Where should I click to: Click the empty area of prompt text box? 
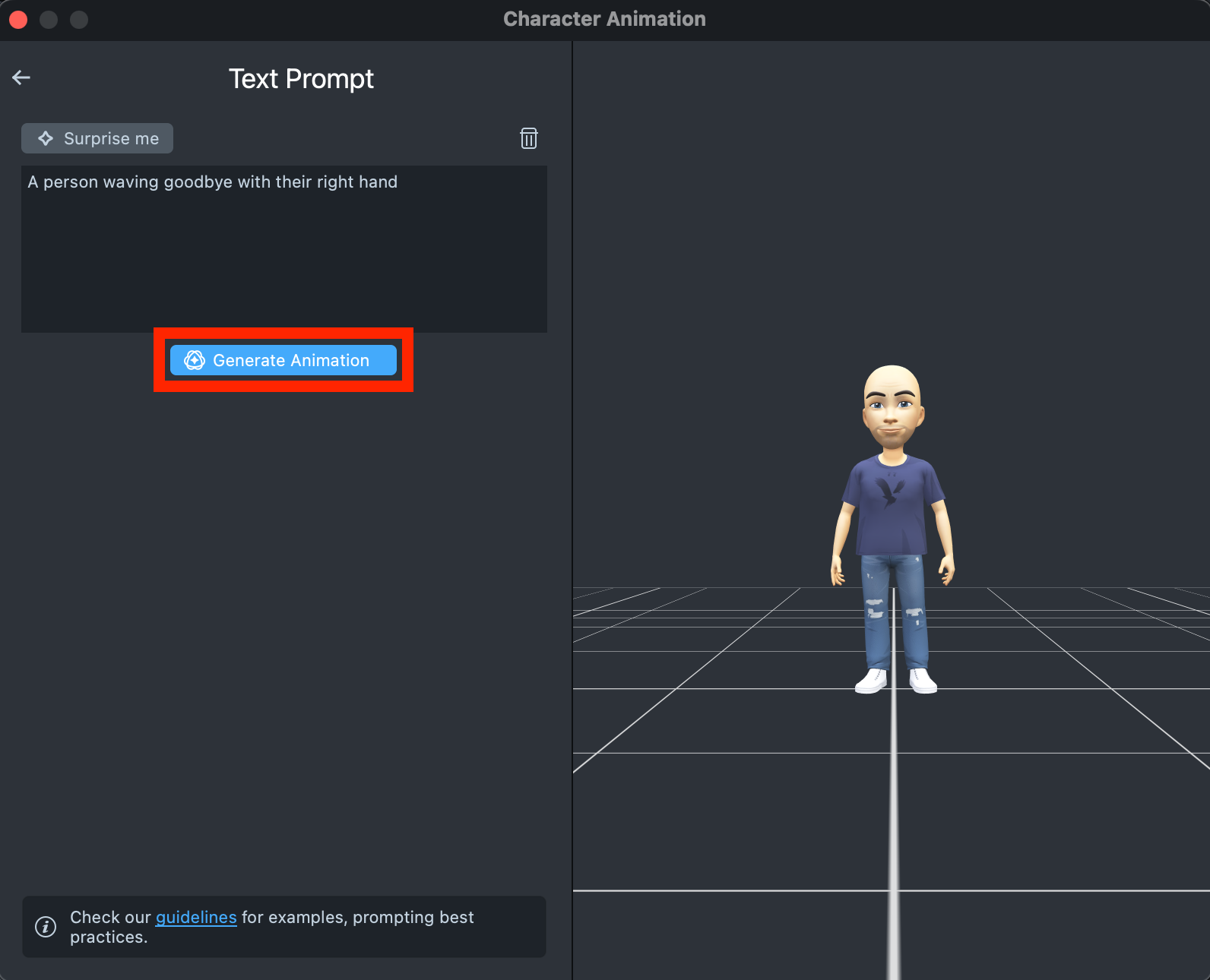tap(283, 266)
